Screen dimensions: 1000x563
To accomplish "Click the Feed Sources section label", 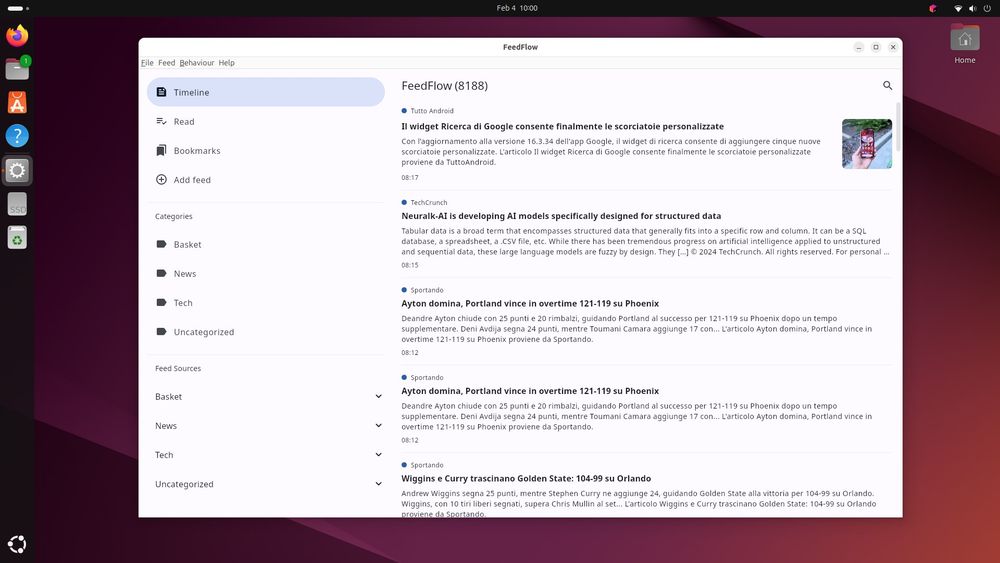I will [x=178, y=369].
